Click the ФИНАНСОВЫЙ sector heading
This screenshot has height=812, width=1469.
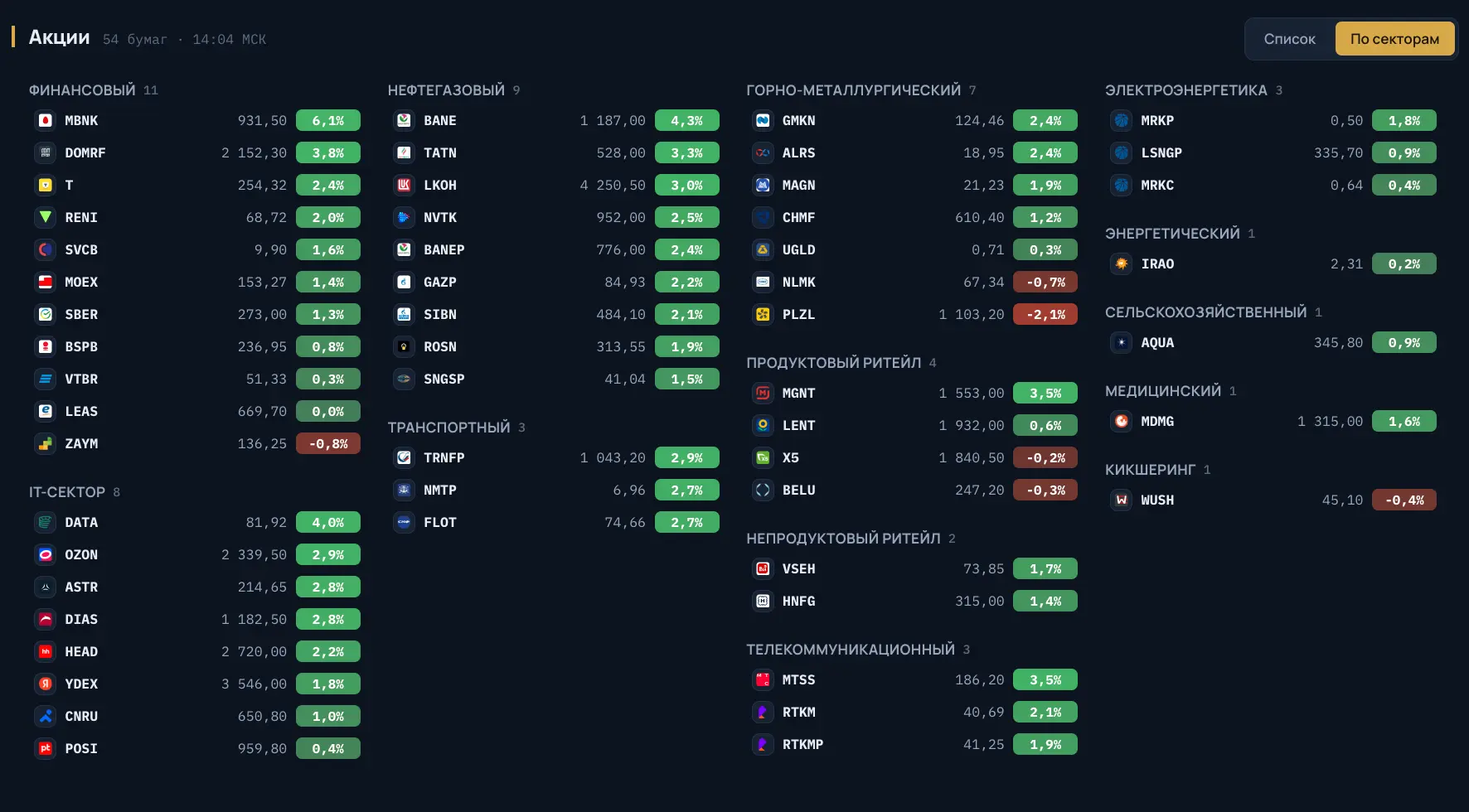coord(82,90)
